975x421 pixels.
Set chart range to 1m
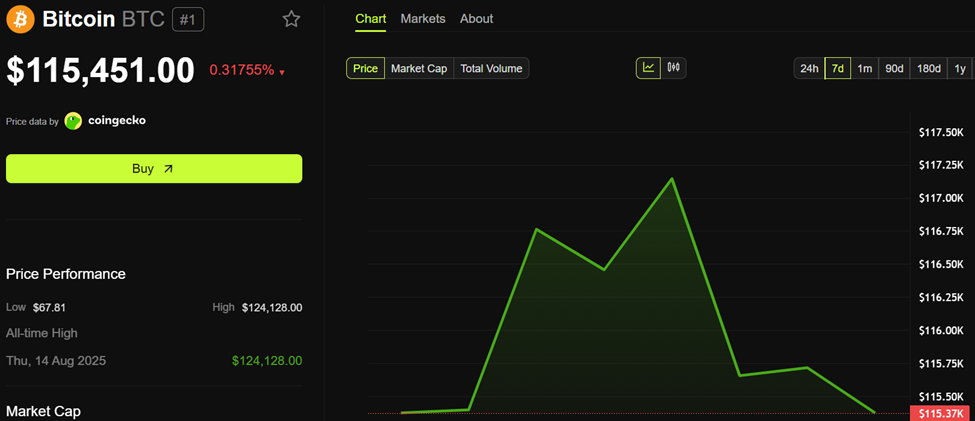(864, 68)
